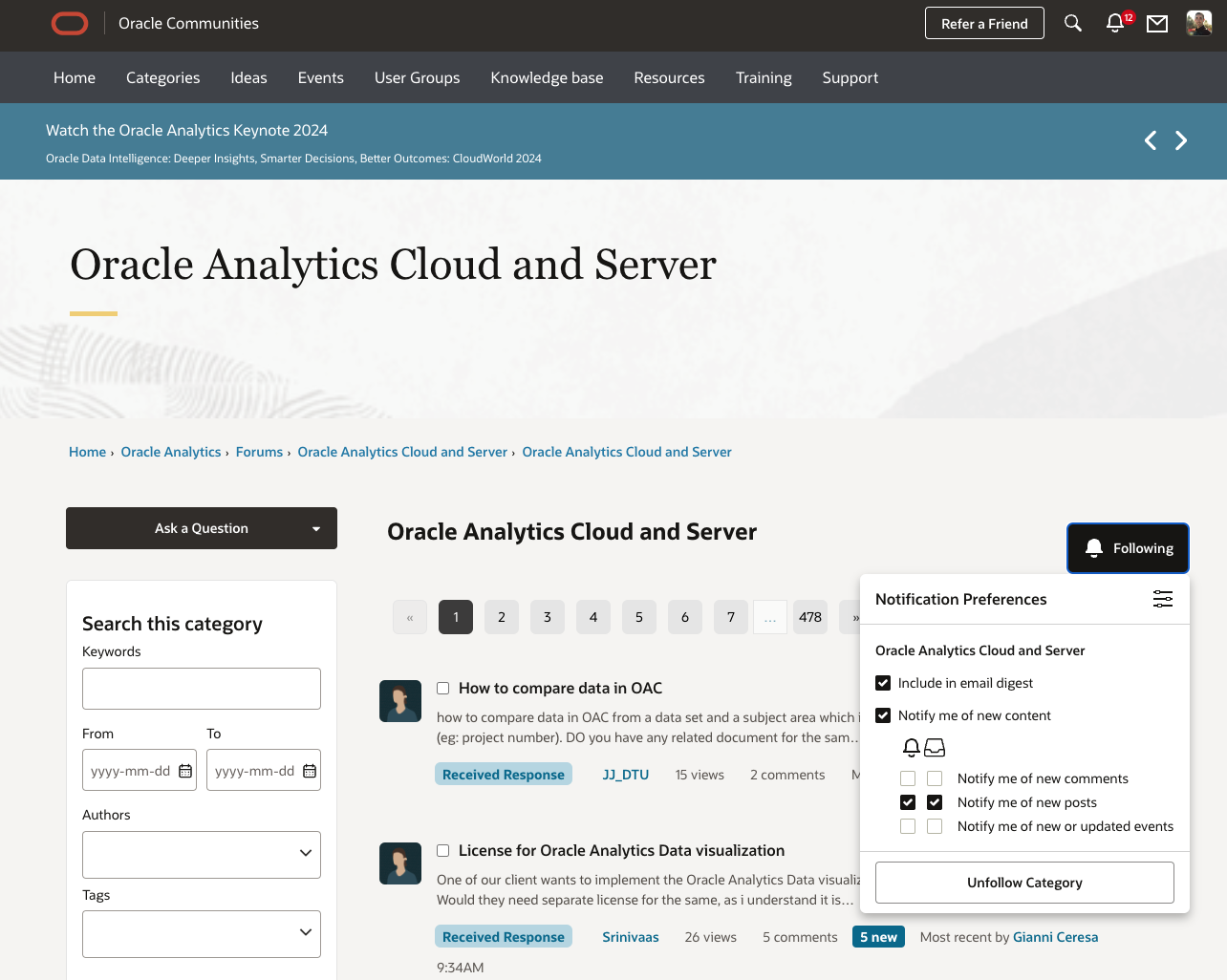Select the License for Oracle Analytics checkbox

point(442,850)
